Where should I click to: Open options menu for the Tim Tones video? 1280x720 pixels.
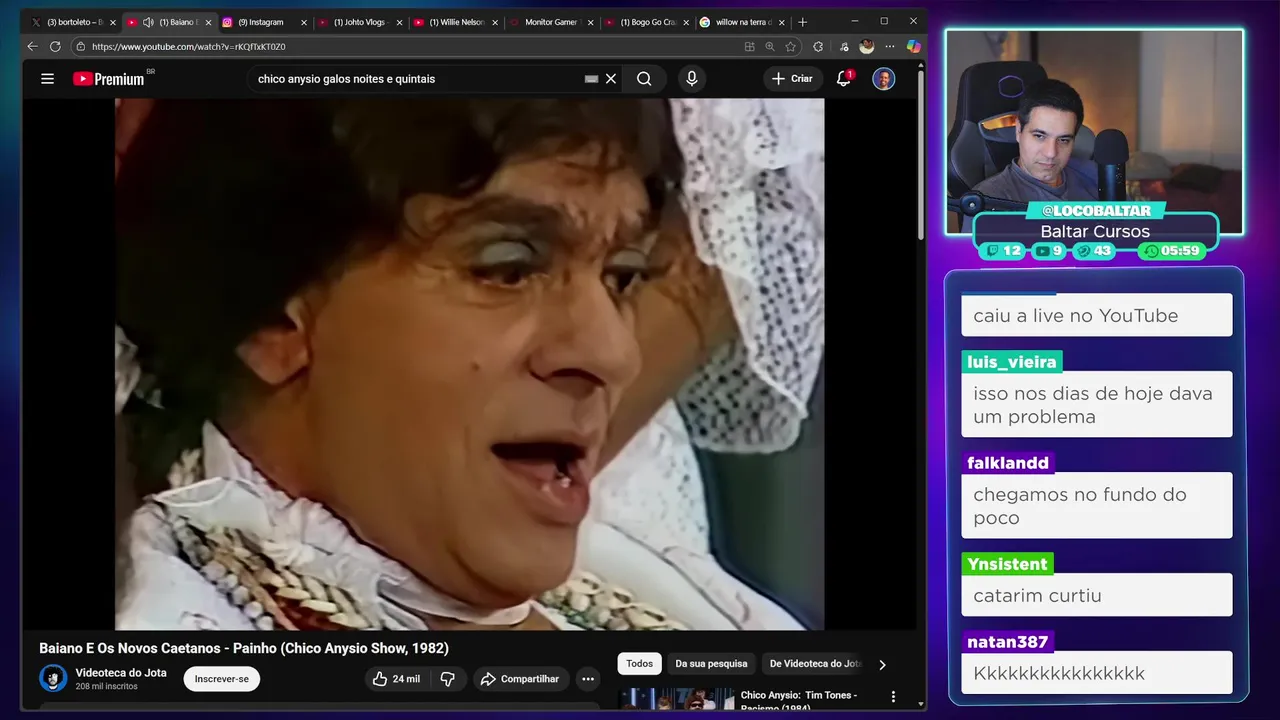[893, 697]
